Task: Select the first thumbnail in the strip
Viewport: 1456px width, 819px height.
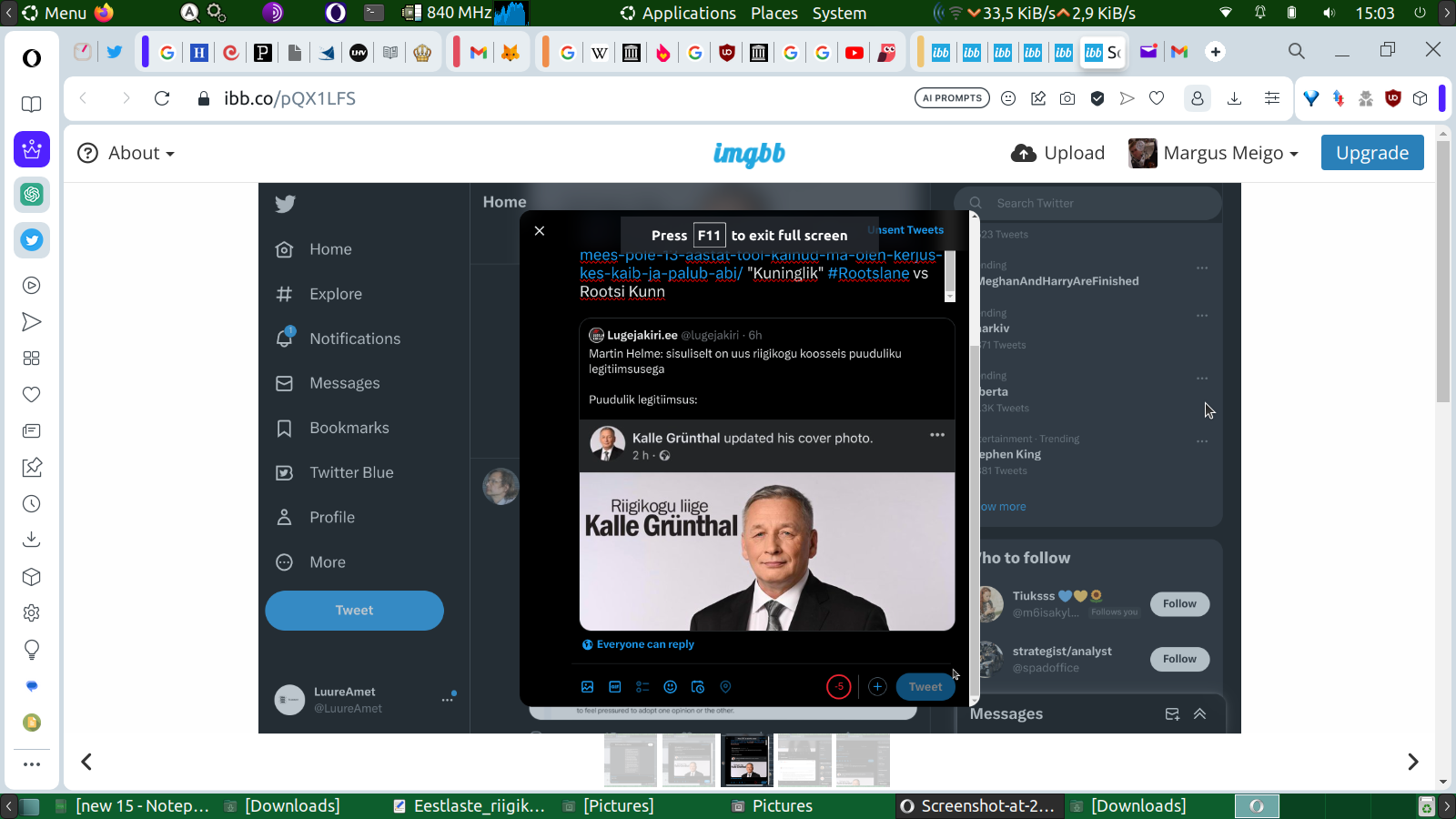Action: coord(631,760)
